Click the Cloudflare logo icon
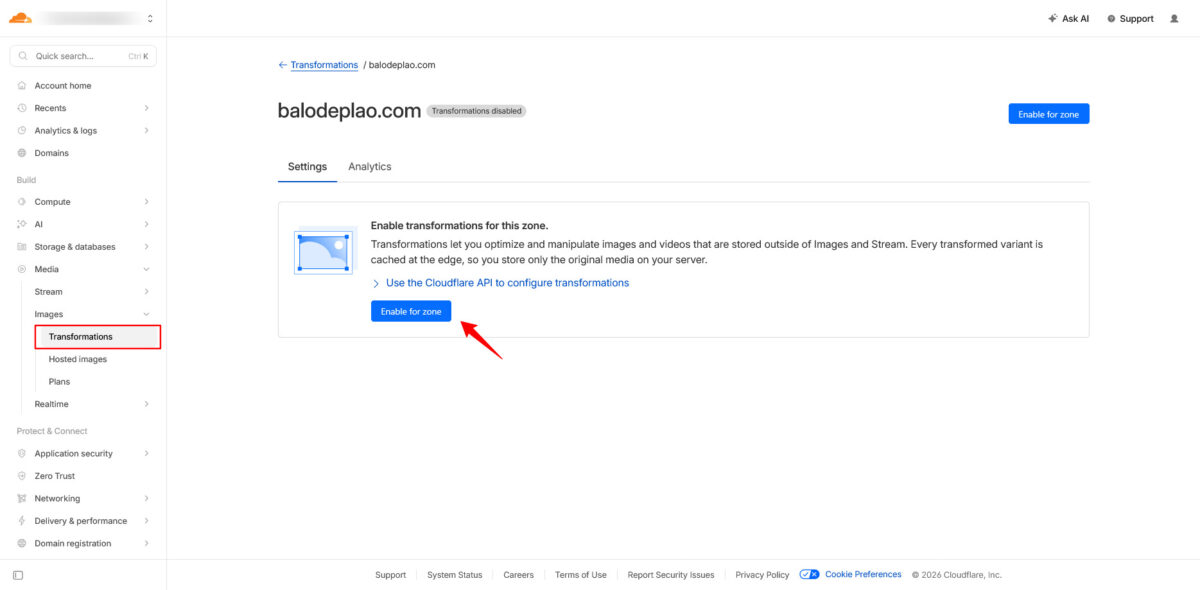This screenshot has height=590, width=1200. 20,18
